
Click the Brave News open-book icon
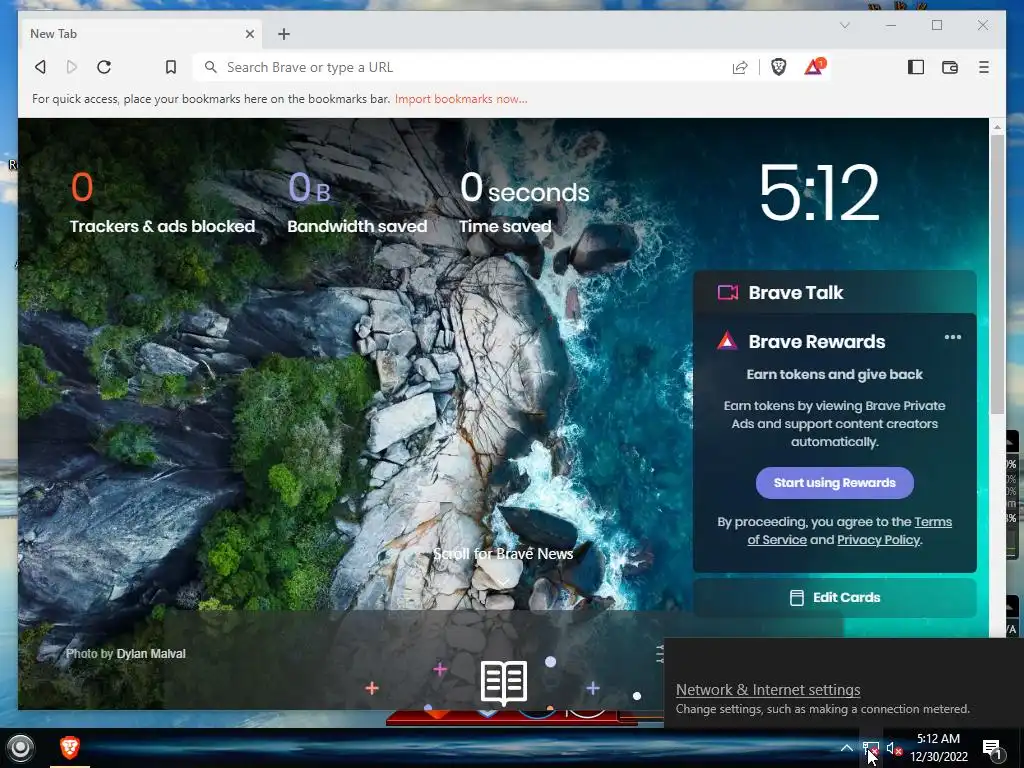click(x=504, y=683)
